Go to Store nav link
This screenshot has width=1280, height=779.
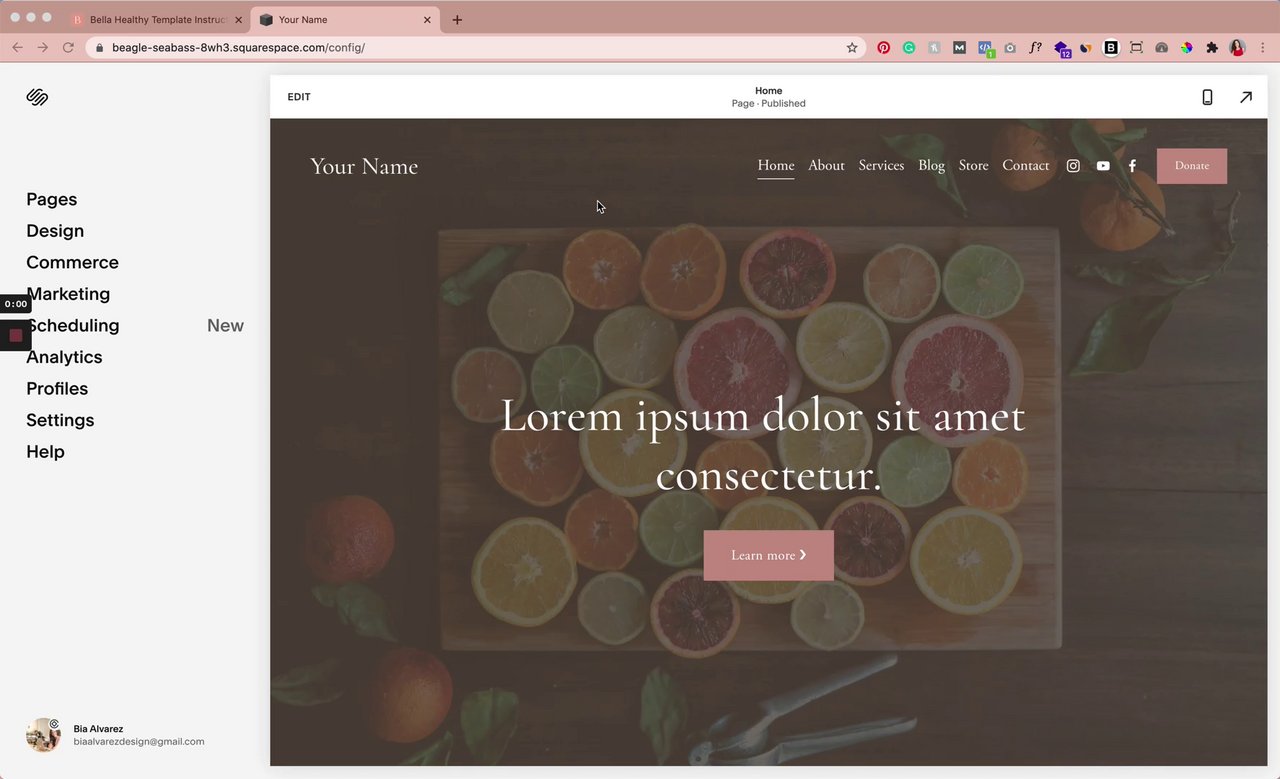pos(973,166)
